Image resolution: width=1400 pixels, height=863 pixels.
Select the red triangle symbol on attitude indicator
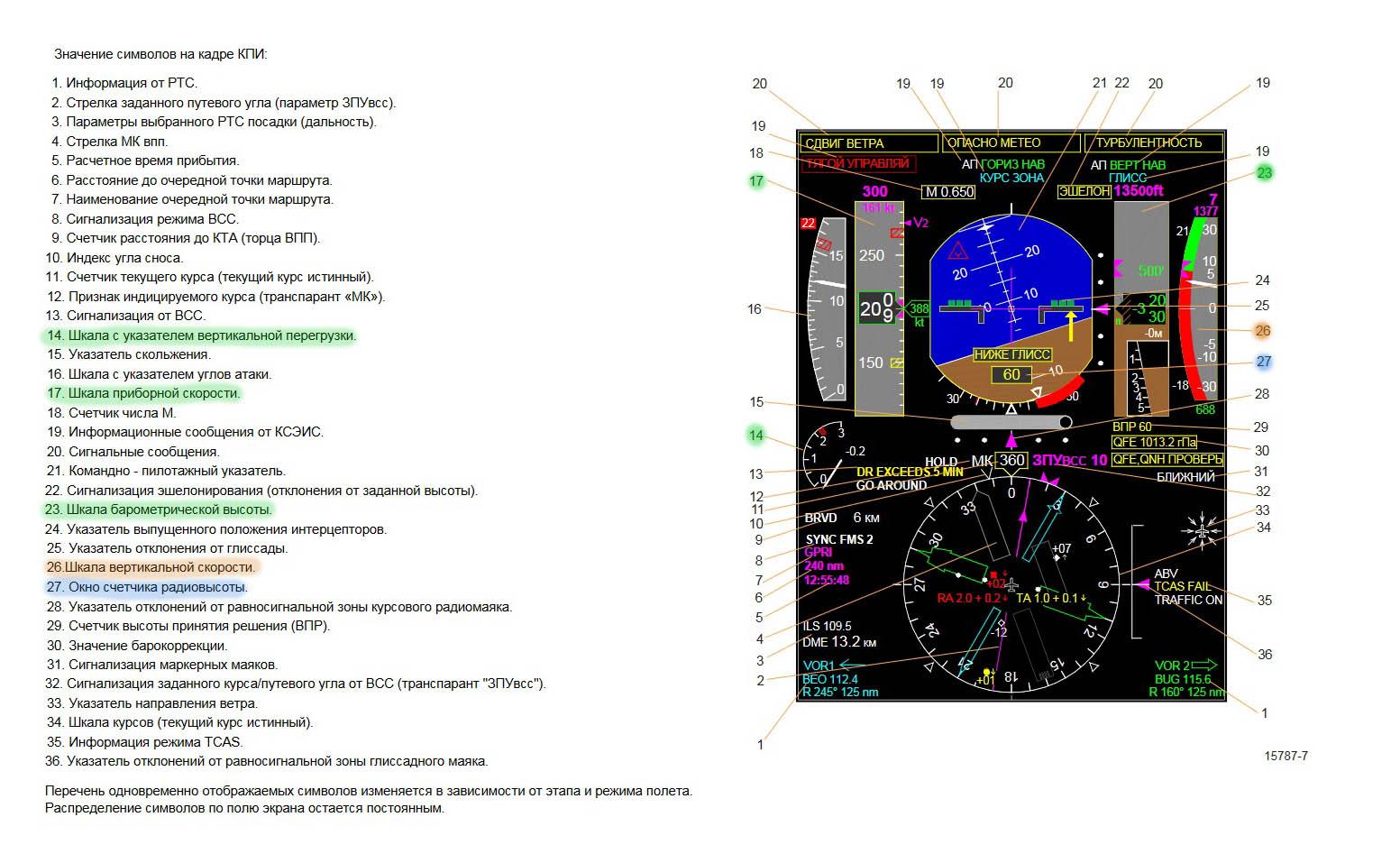(x=957, y=251)
